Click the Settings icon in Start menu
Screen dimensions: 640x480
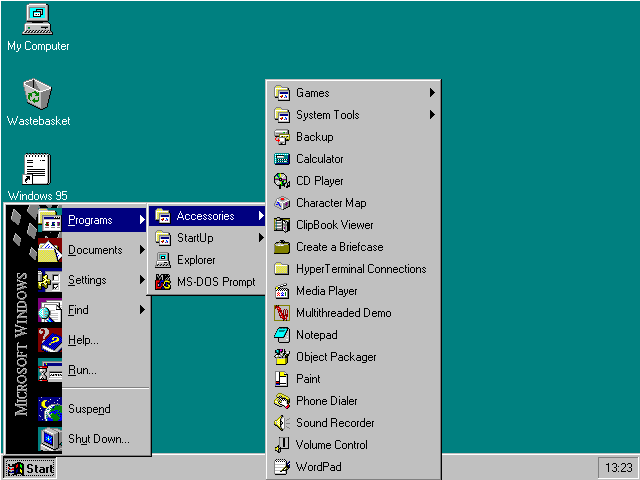coord(50,280)
